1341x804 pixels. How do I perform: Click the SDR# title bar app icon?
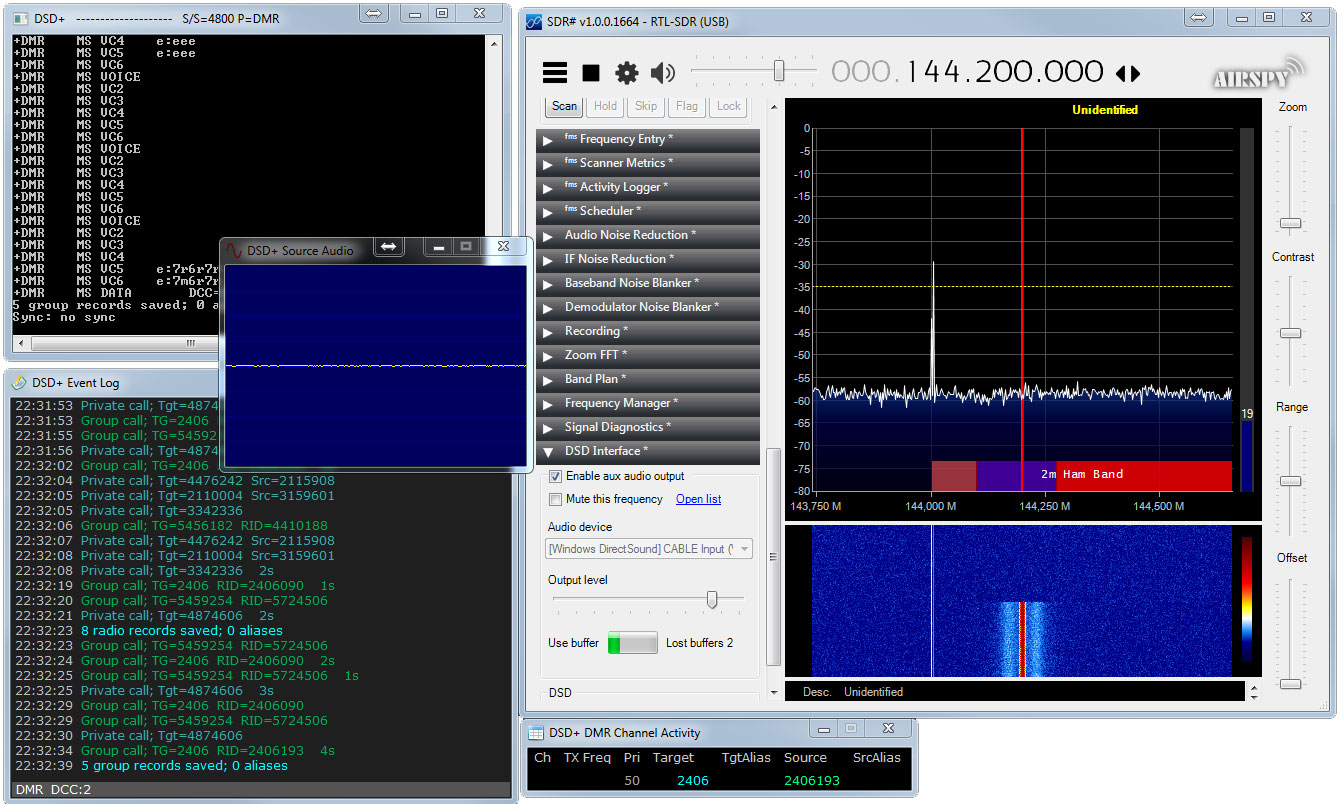click(534, 21)
